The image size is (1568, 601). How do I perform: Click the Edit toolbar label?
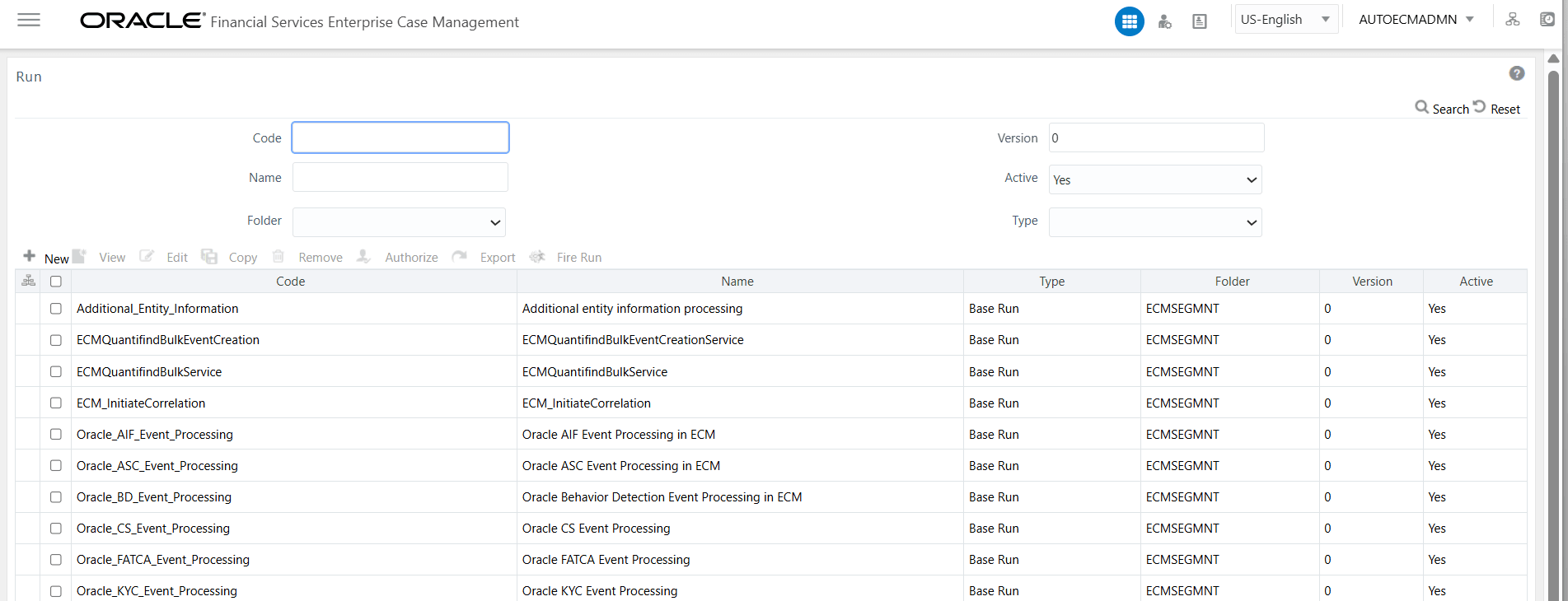tap(177, 258)
